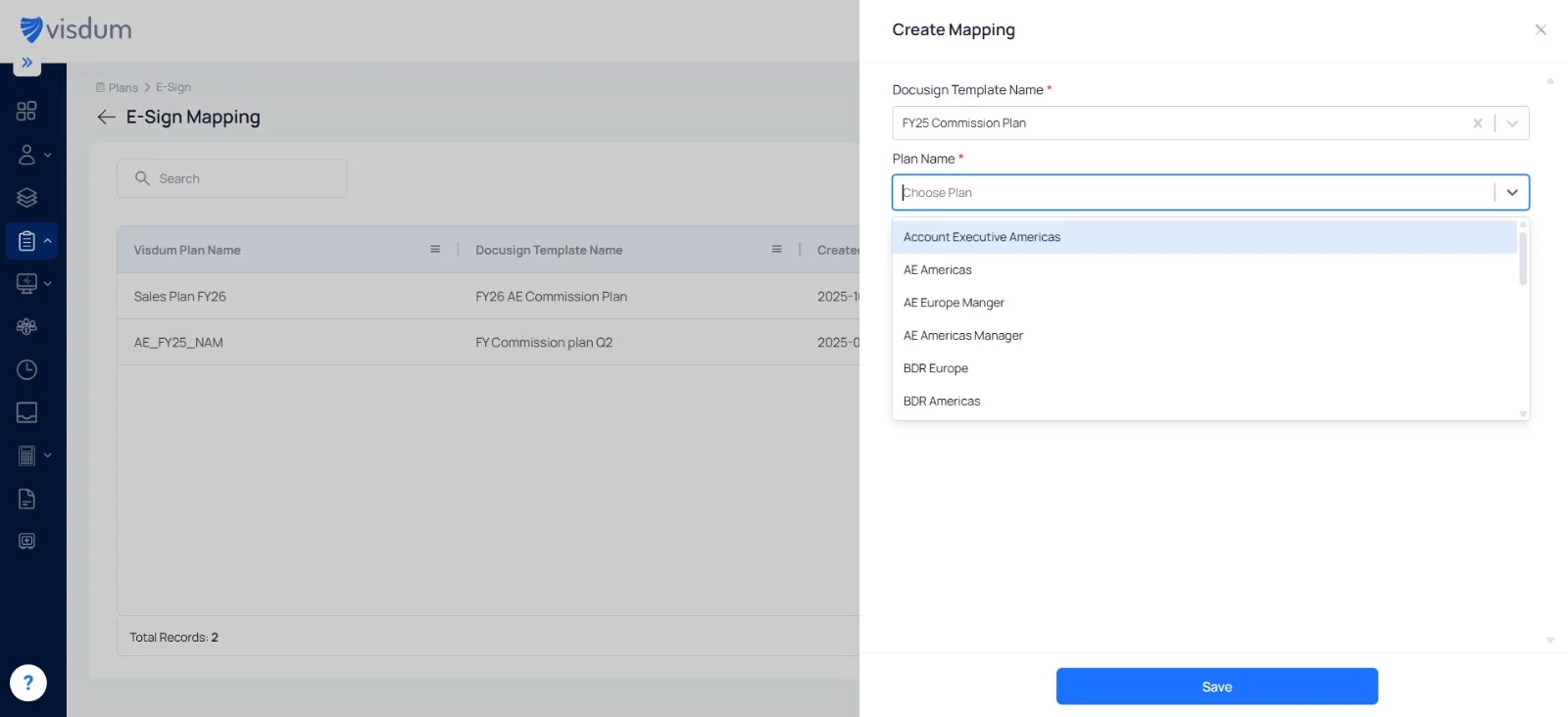Click the E-Sign breadcrumb link
The image size is (1568, 717).
pyautogui.click(x=173, y=87)
